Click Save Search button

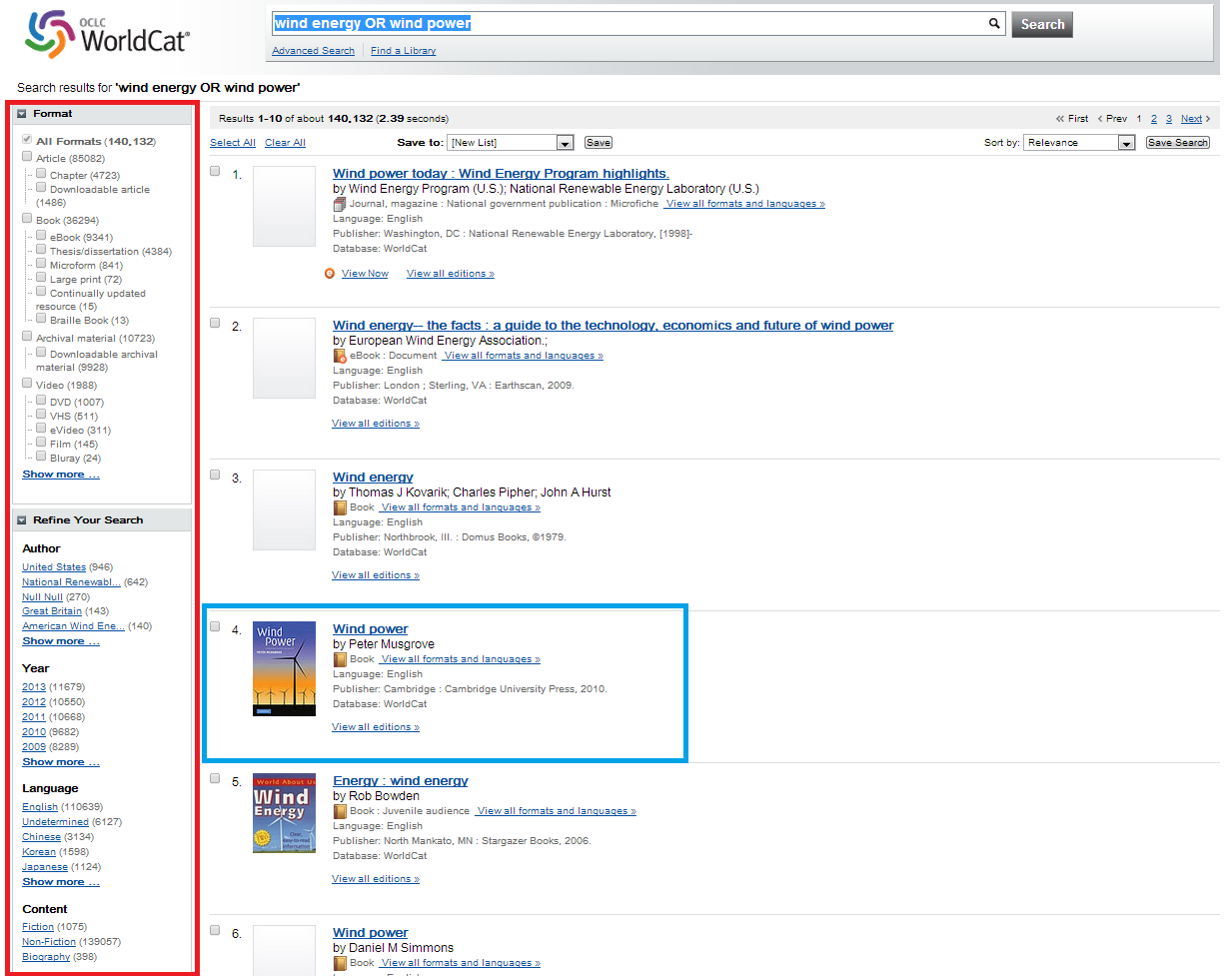click(1178, 143)
